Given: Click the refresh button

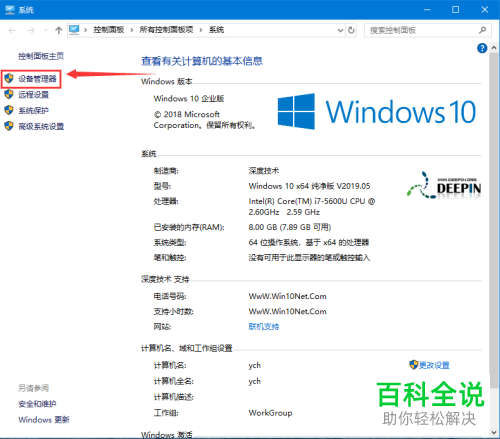Looking at the screenshot, I should point(351,30).
